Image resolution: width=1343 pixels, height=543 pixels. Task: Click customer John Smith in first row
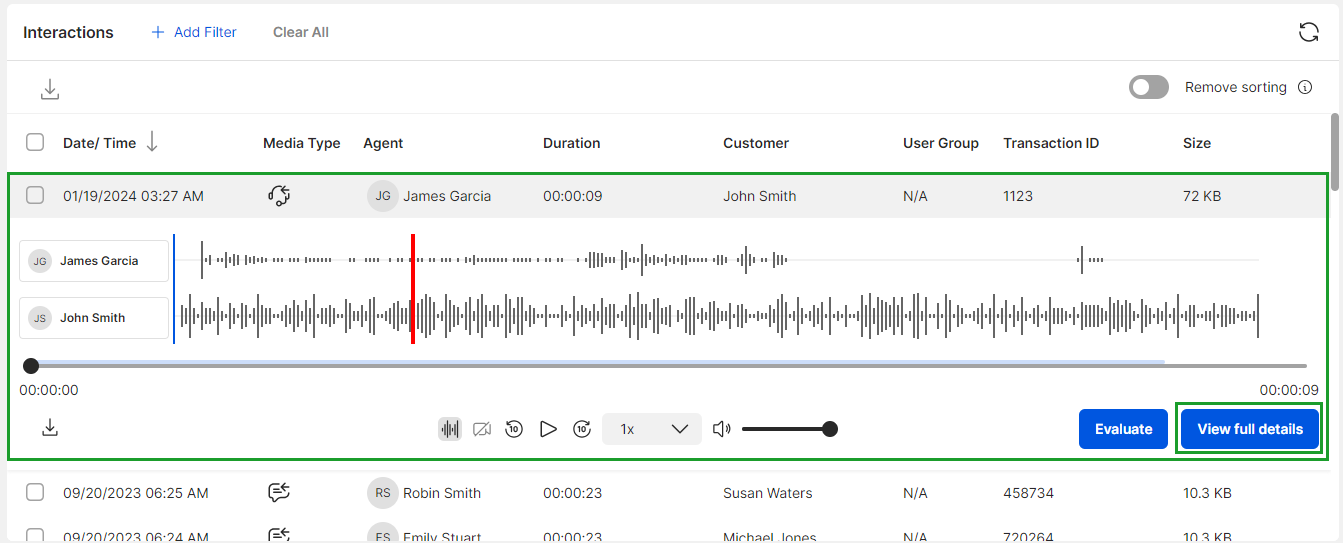pyautogui.click(x=760, y=196)
